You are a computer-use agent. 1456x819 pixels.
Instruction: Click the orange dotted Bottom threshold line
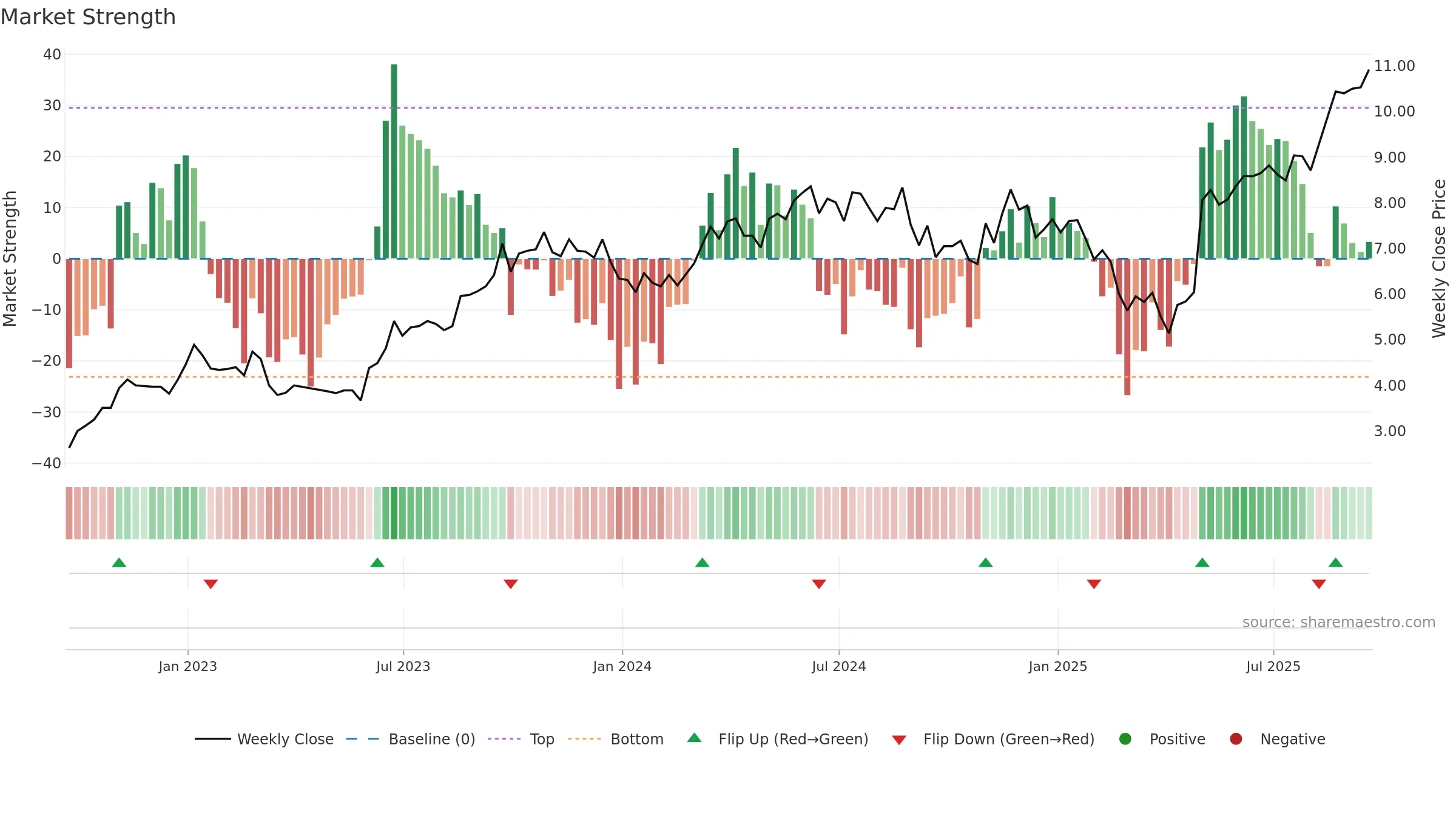[x=719, y=377]
